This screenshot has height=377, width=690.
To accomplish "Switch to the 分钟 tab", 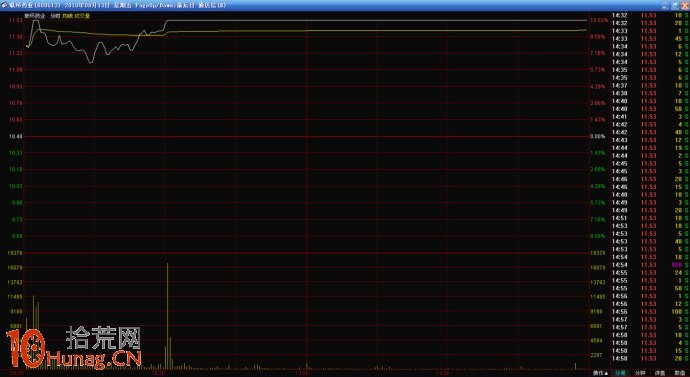I will [640, 373].
